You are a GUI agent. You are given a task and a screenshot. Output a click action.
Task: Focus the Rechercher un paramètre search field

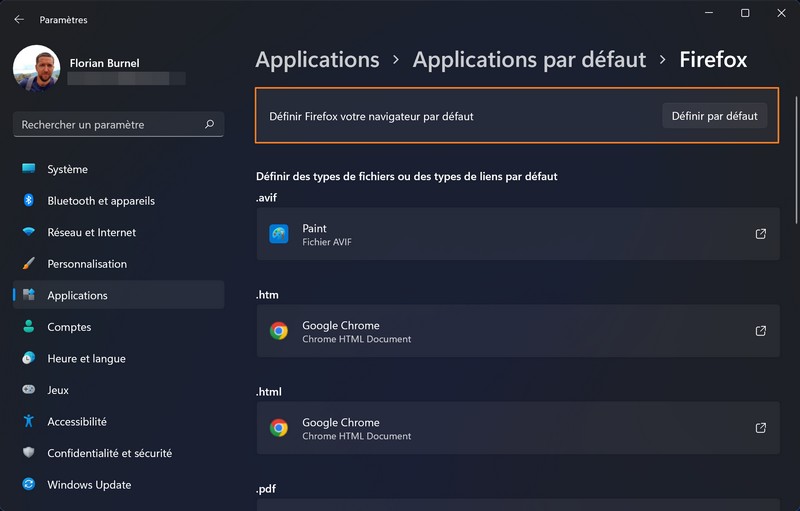[118, 124]
